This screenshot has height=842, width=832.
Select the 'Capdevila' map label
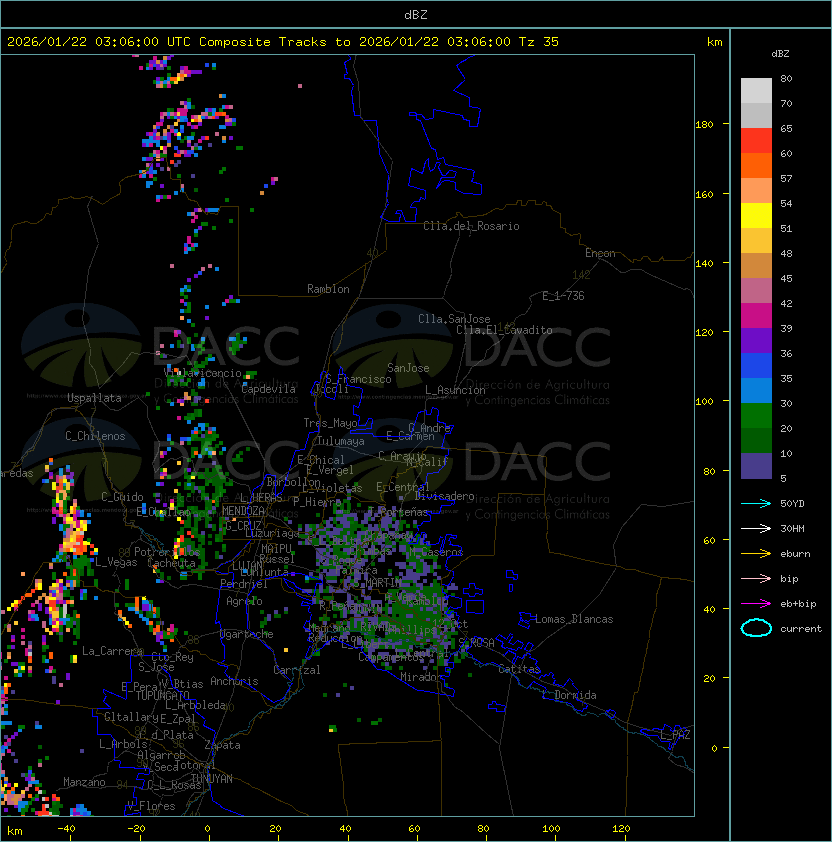[x=269, y=389]
